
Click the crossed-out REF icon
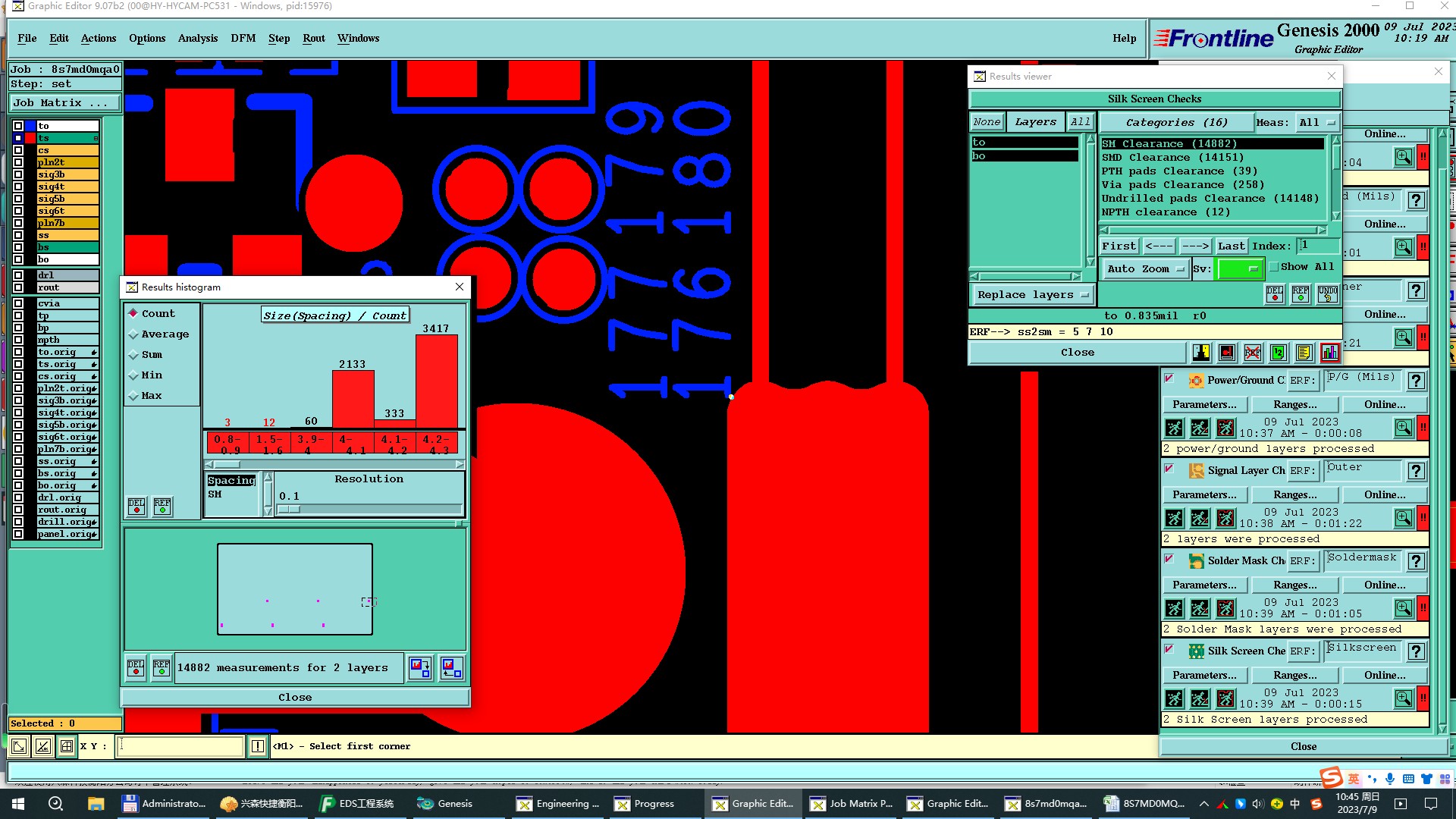[x=1253, y=353]
